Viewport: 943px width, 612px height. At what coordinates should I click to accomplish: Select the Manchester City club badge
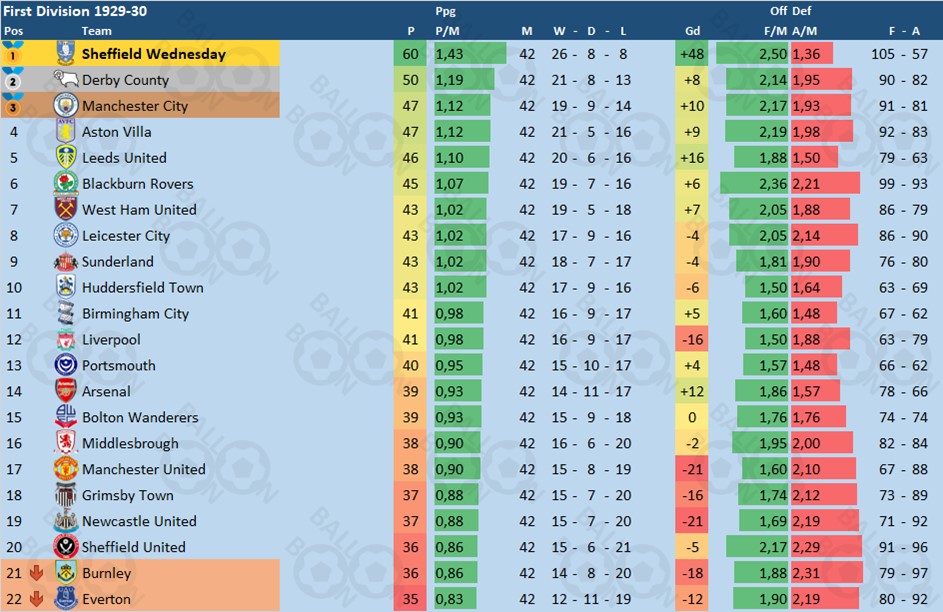pos(66,105)
